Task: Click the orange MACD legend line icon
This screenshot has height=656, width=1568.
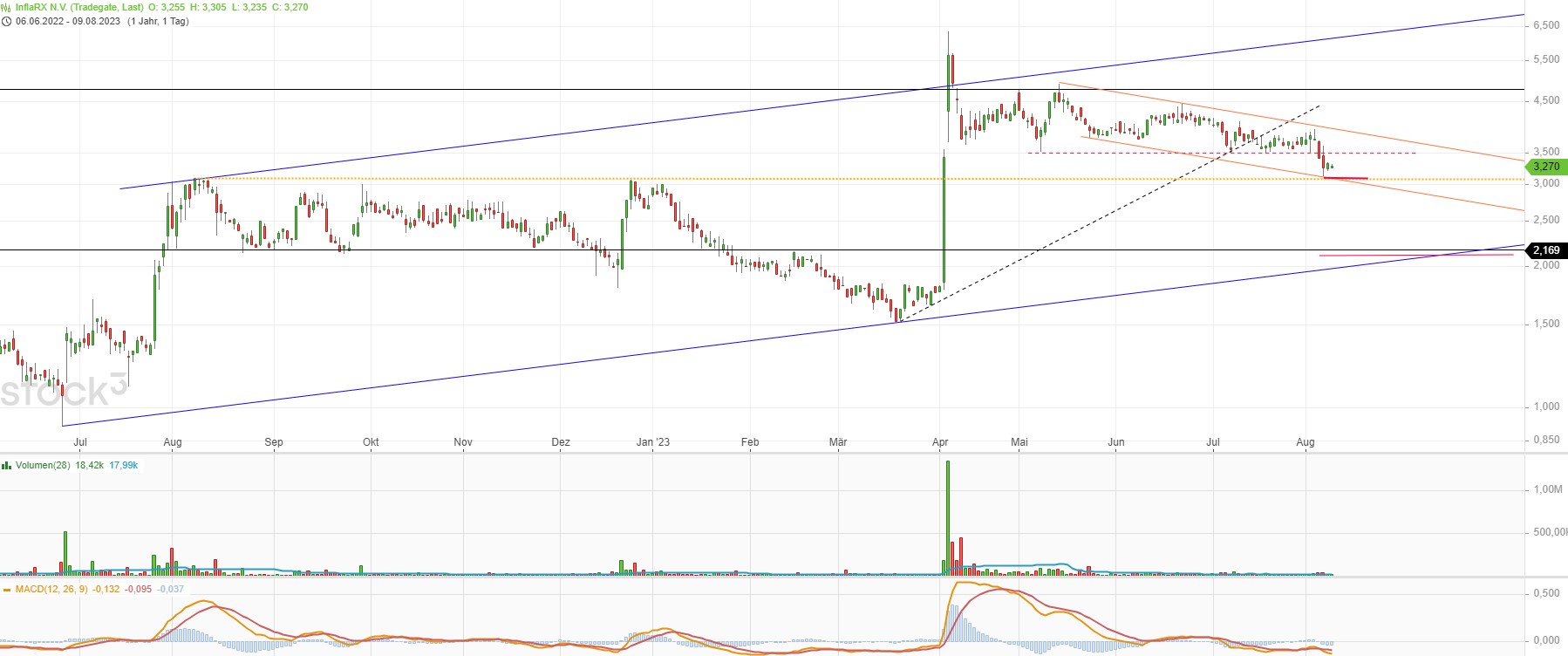Action: click(7, 590)
